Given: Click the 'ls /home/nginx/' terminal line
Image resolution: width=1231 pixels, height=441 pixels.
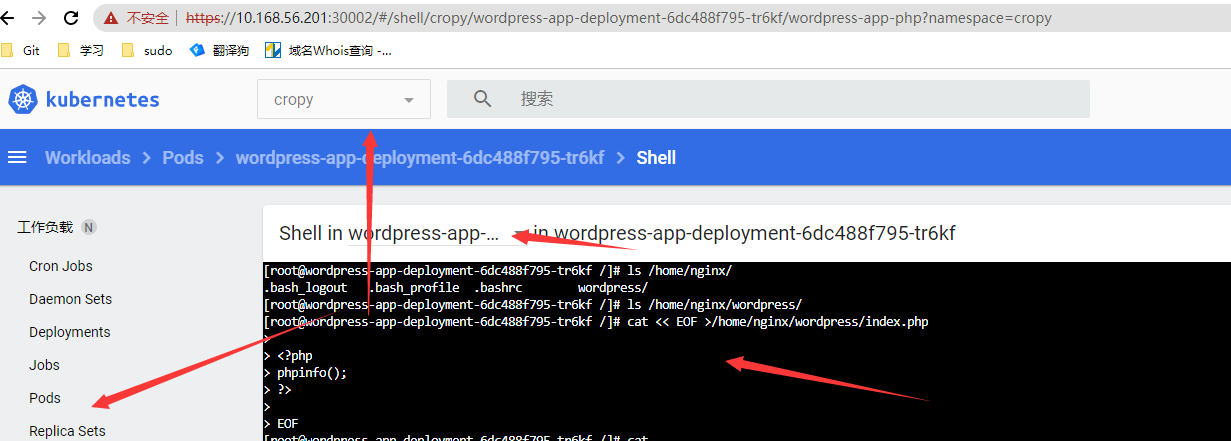Looking at the screenshot, I should [x=498, y=271].
